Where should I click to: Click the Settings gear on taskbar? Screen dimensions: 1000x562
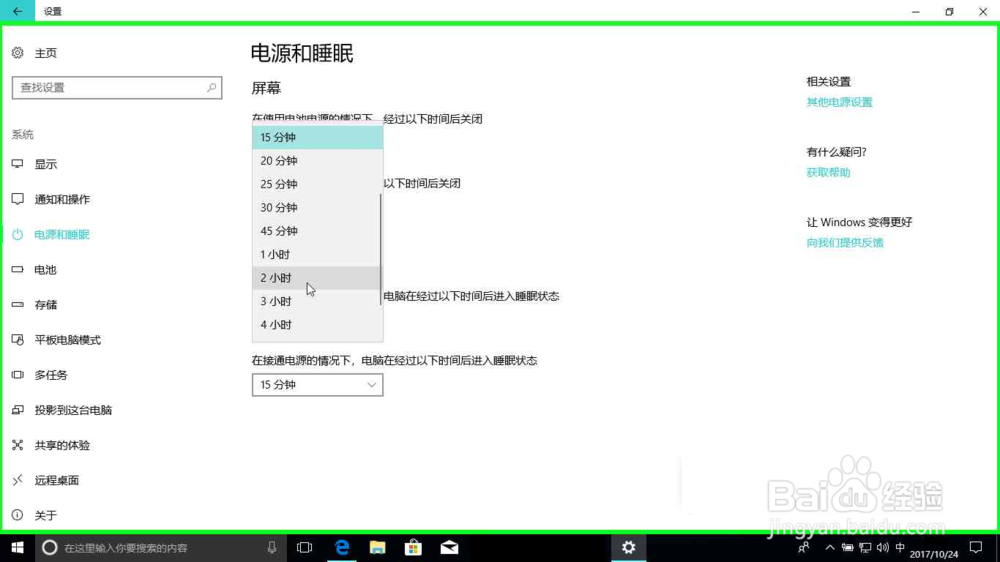(x=629, y=548)
